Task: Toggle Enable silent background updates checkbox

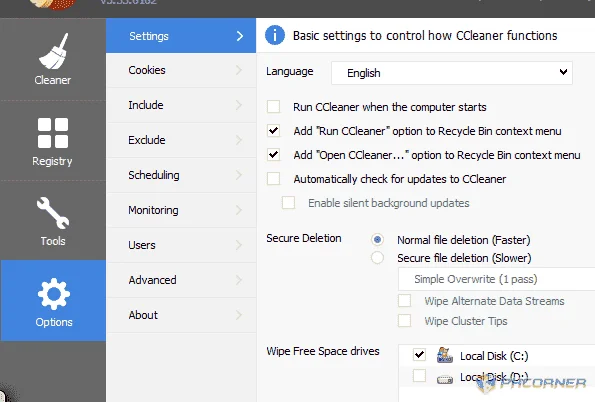Action: tap(288, 203)
